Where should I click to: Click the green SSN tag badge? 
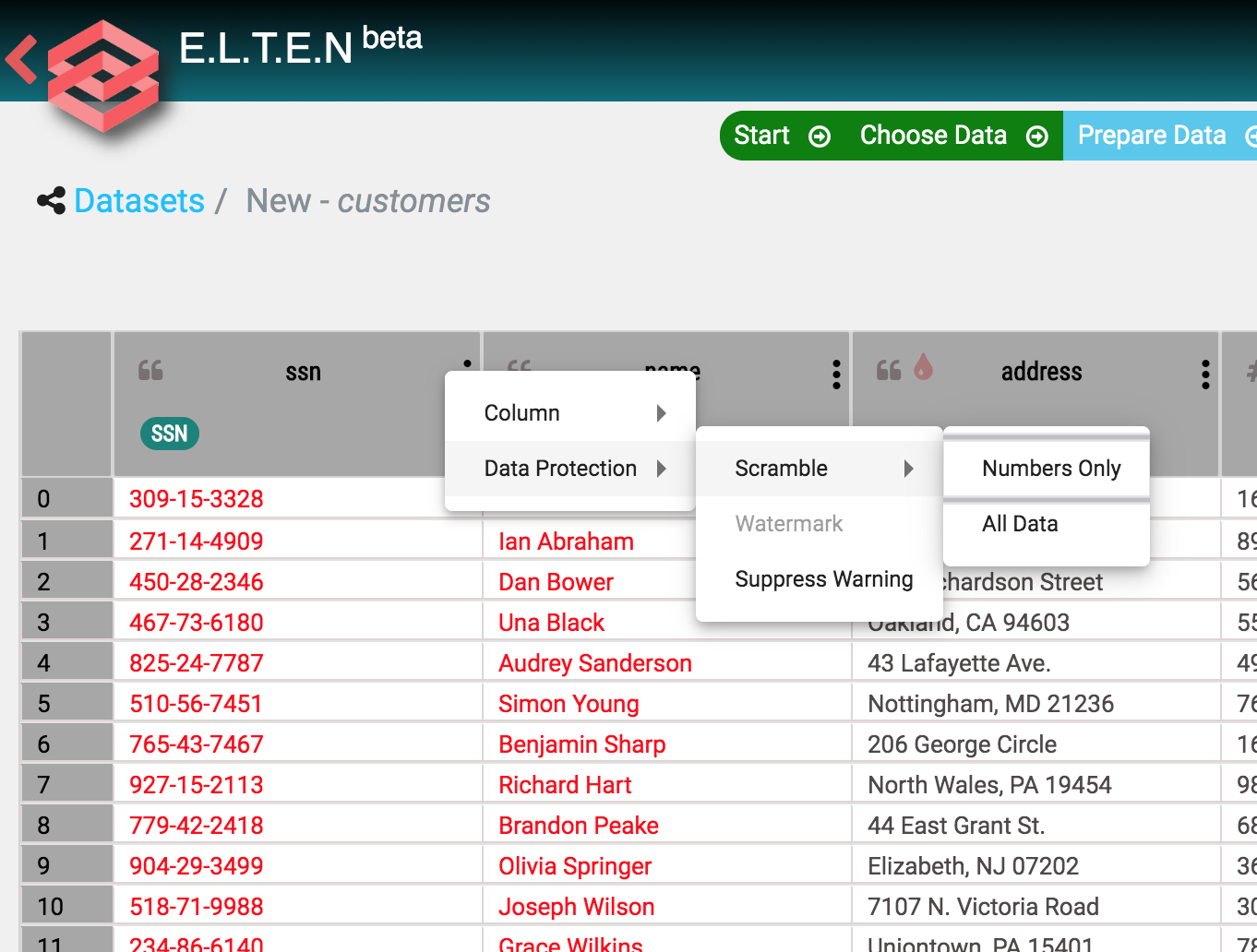[170, 434]
